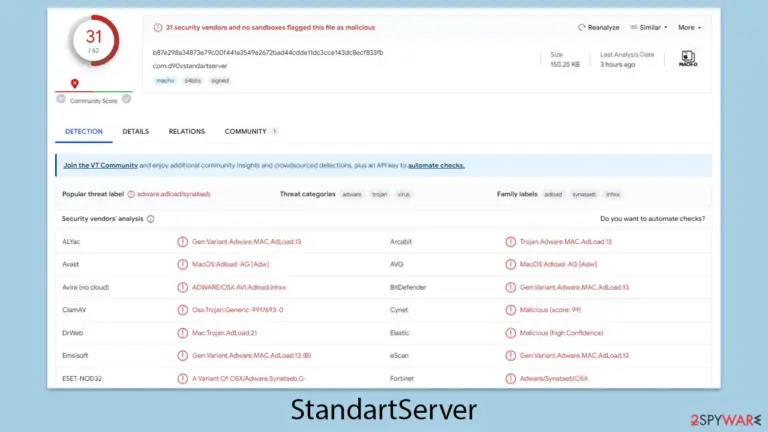Click the community score location pin icon
Viewport: 768px width, 432px height.
click(x=74, y=84)
